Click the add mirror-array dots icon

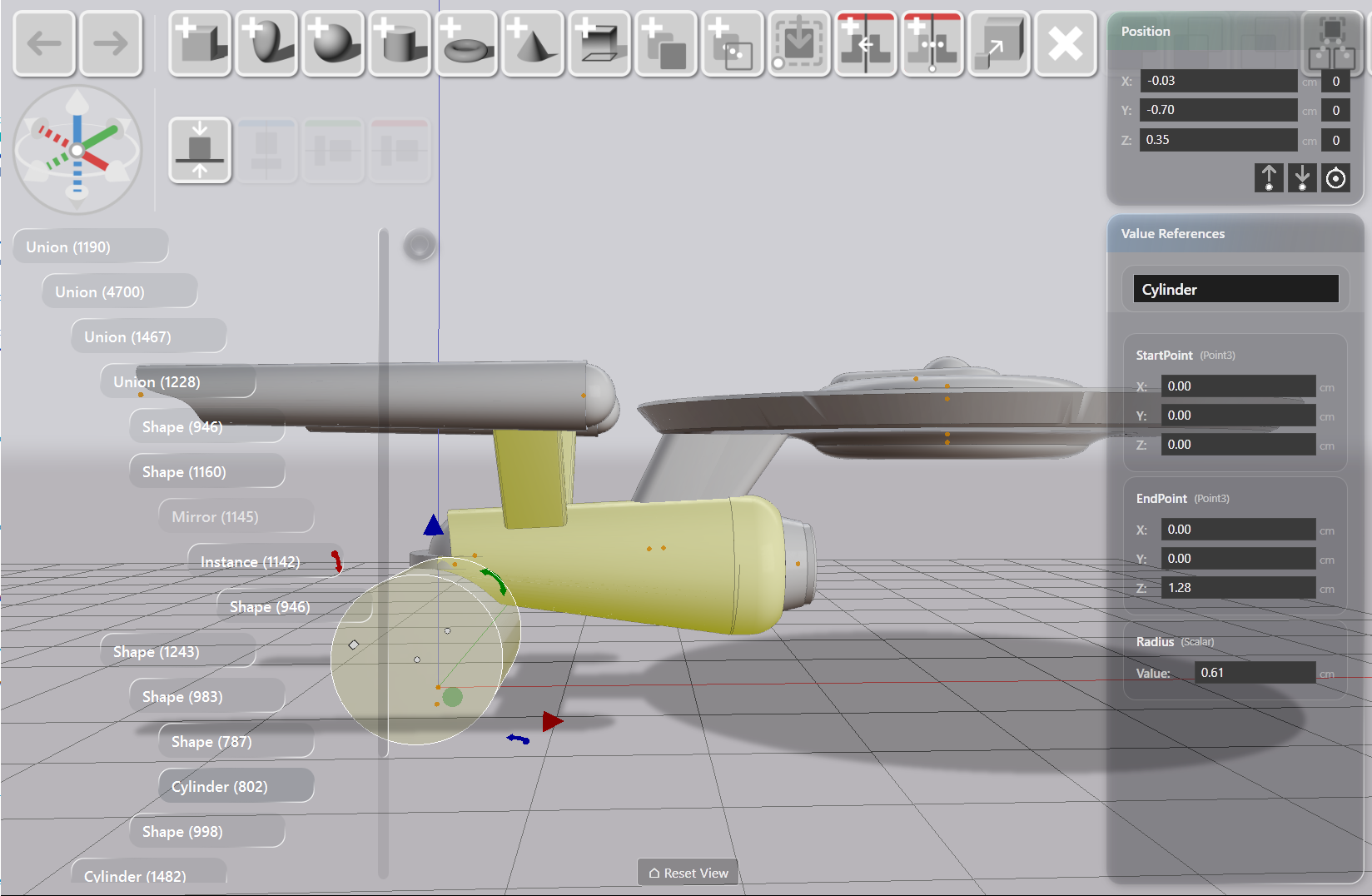click(x=932, y=43)
